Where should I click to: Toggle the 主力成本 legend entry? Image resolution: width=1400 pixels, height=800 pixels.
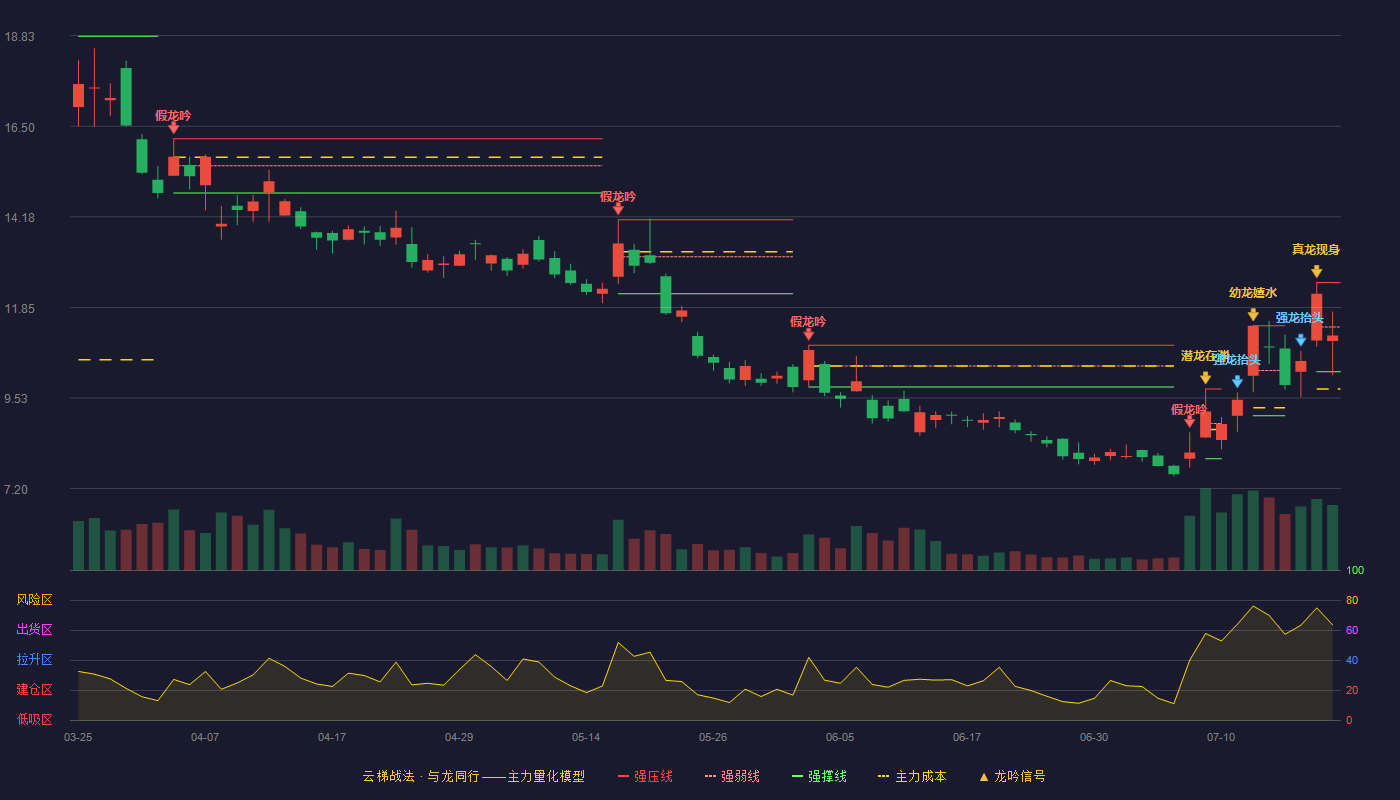[912, 776]
